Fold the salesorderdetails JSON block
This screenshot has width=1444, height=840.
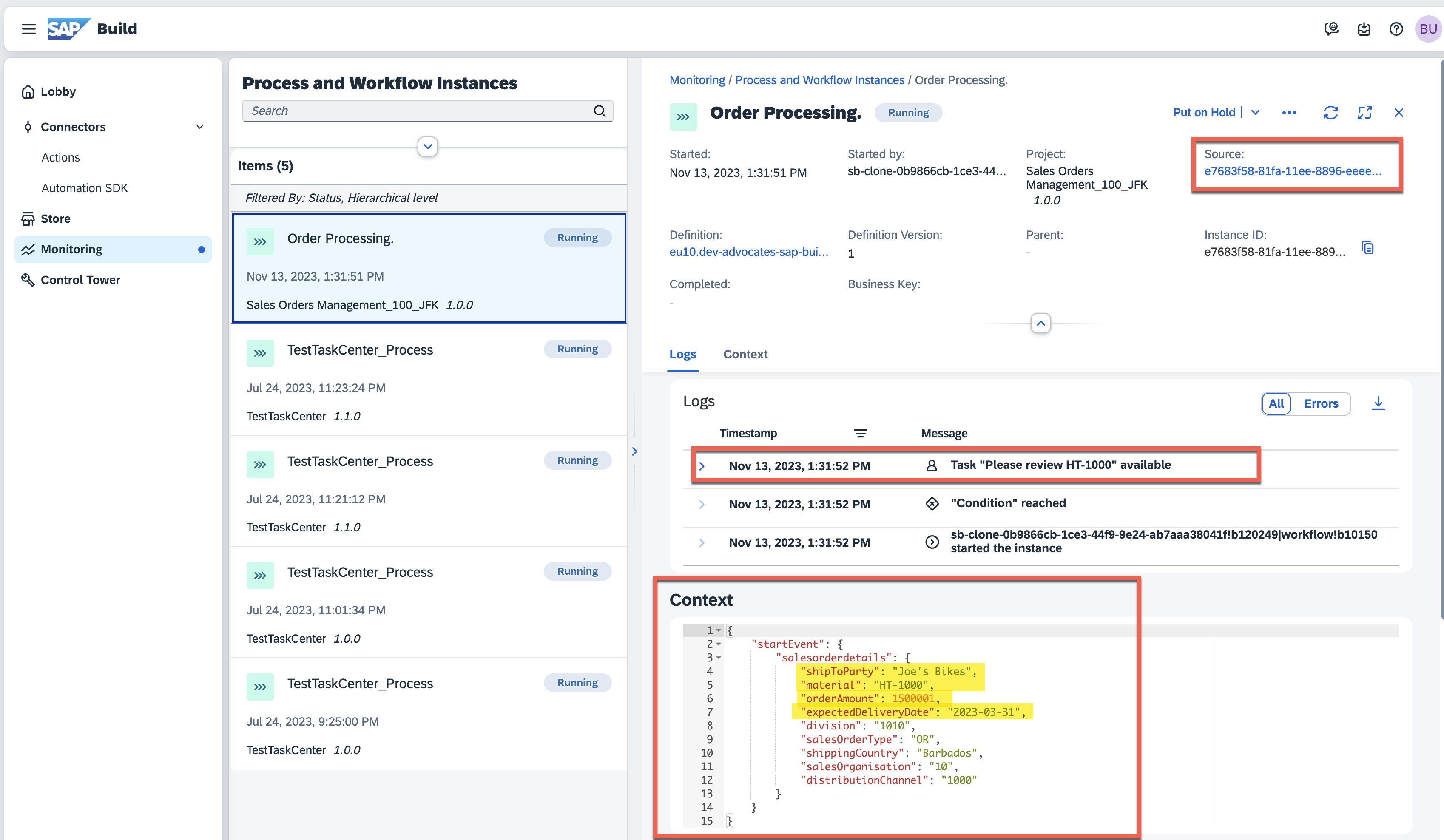pyautogui.click(x=718, y=658)
